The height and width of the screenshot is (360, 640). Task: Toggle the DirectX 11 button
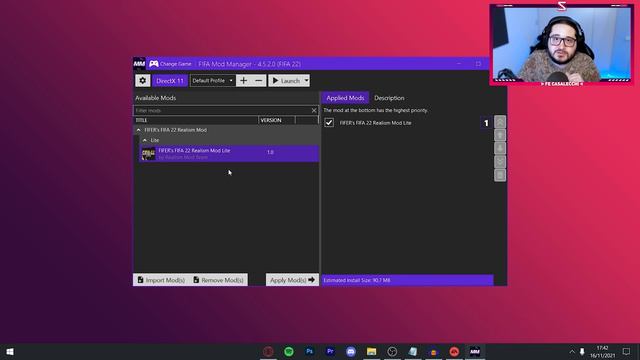[170, 81]
